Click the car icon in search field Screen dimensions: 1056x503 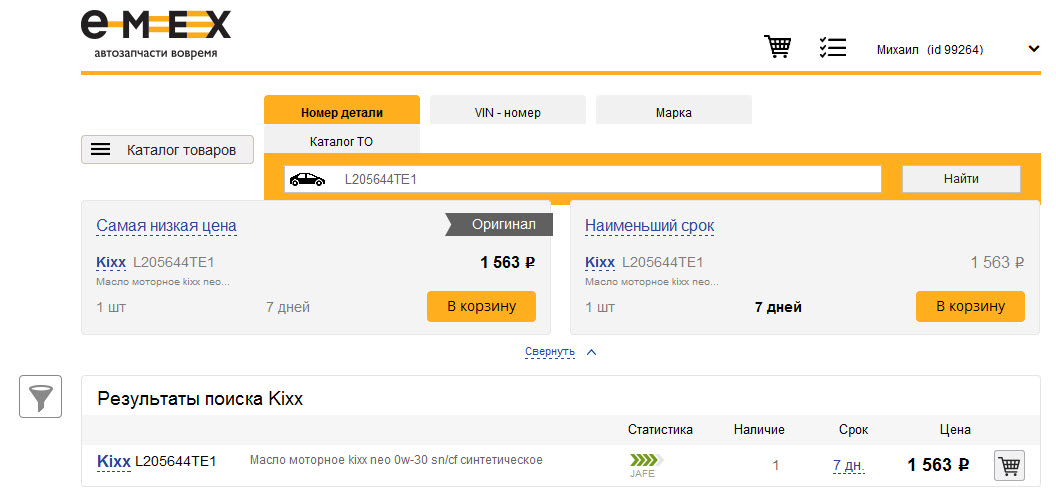click(307, 179)
